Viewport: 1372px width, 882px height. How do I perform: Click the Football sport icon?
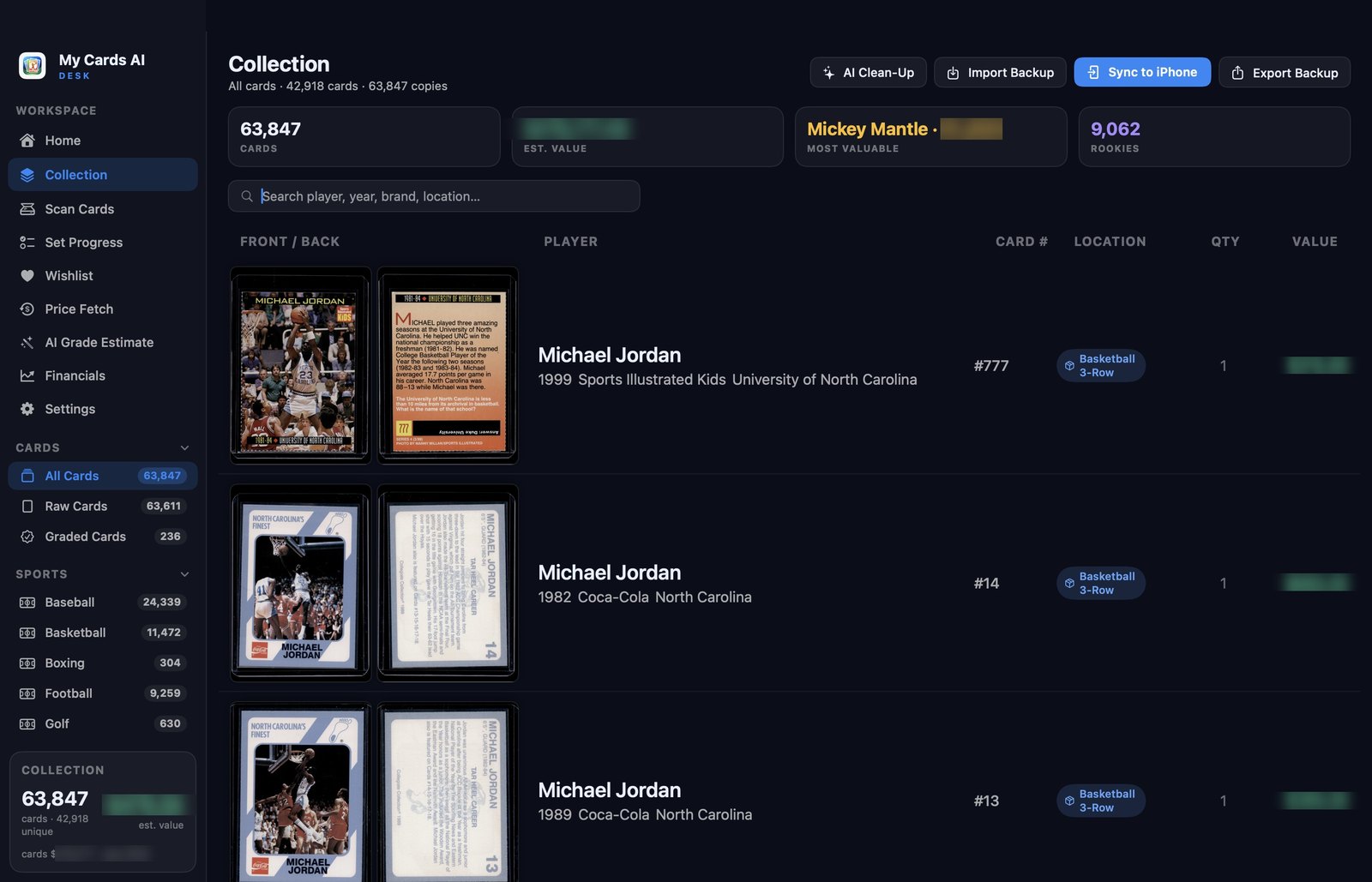click(x=27, y=693)
